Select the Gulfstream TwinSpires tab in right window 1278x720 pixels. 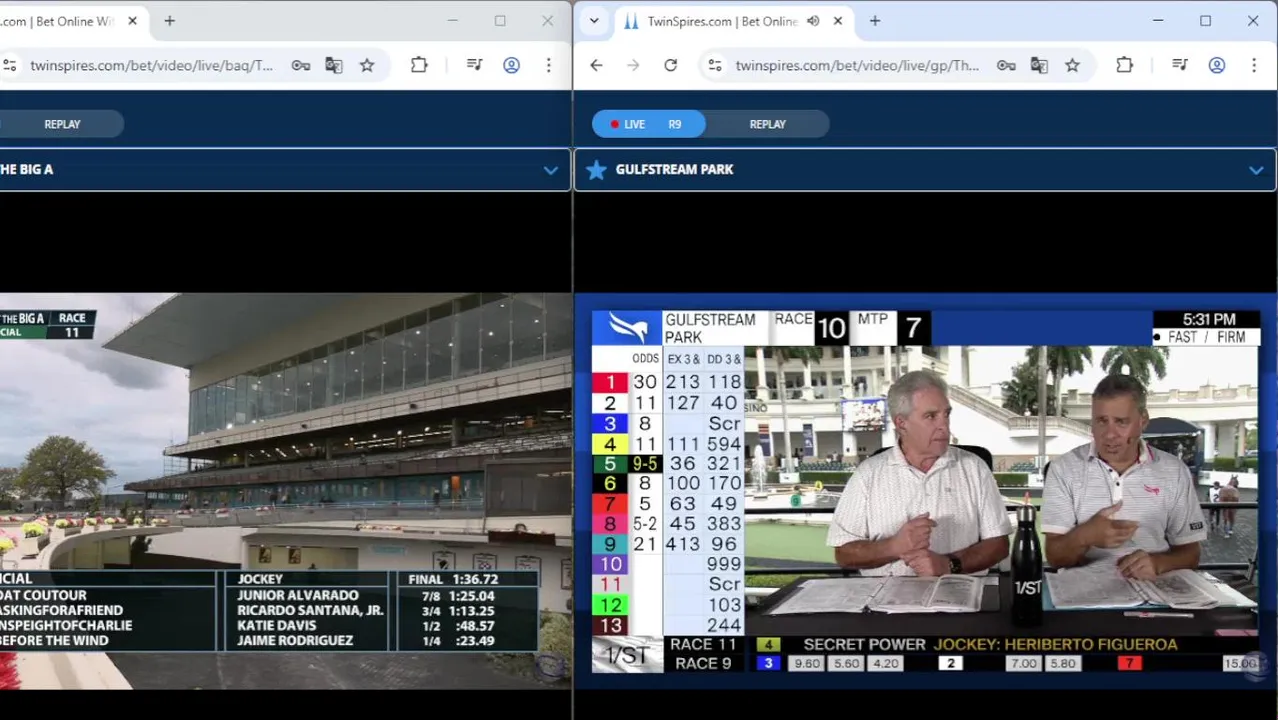click(722, 21)
